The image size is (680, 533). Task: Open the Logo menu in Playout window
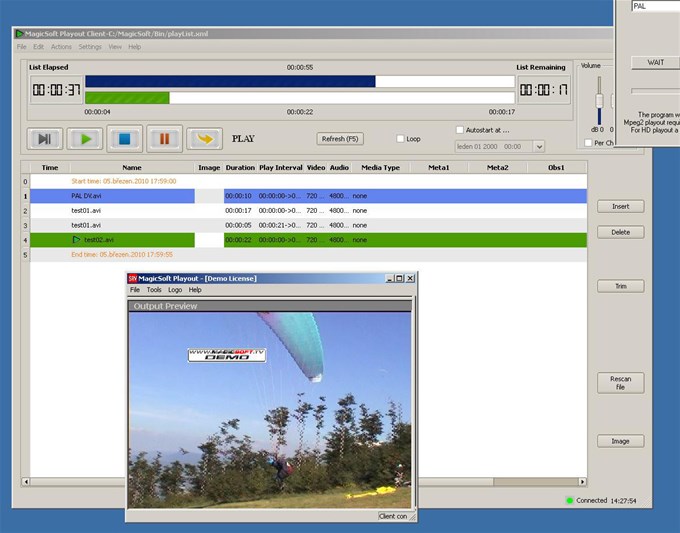click(x=175, y=290)
